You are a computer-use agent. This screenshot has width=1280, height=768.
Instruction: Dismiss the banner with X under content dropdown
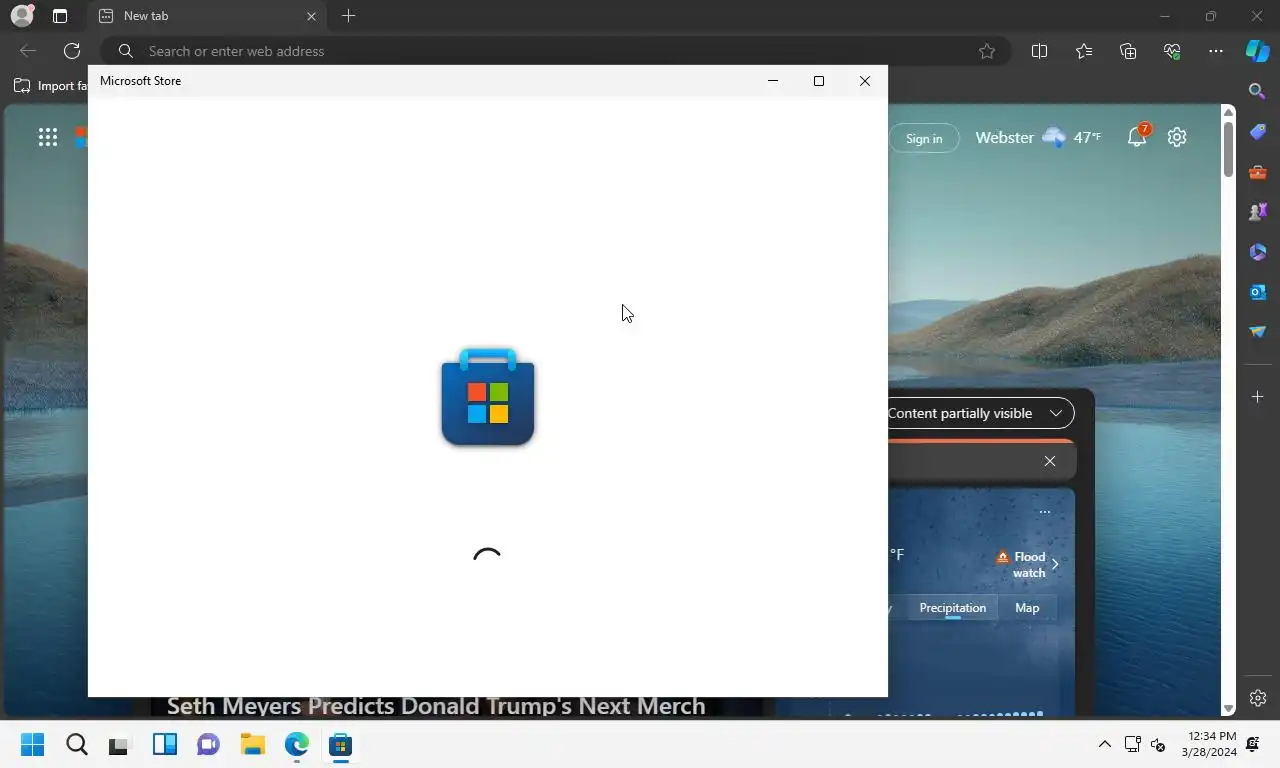coord(1049,461)
